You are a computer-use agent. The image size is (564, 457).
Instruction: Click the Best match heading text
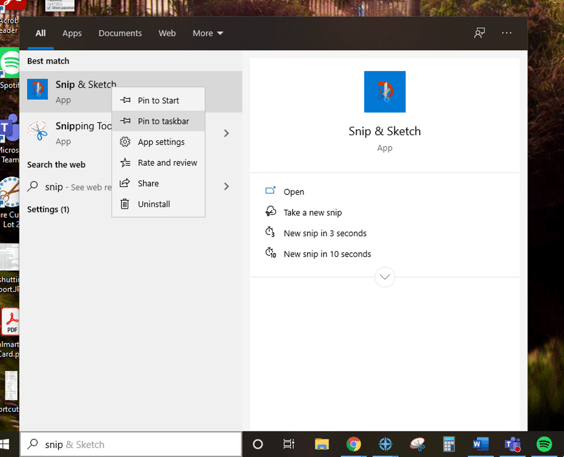tap(48, 61)
